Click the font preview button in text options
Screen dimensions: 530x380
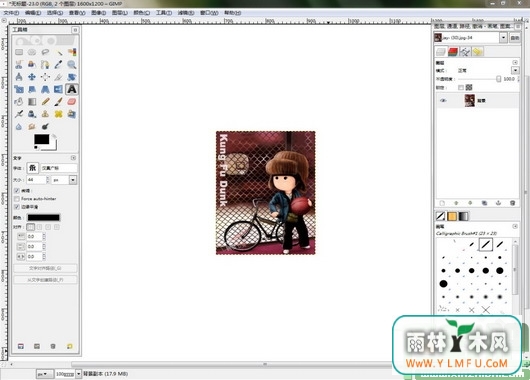(32, 168)
